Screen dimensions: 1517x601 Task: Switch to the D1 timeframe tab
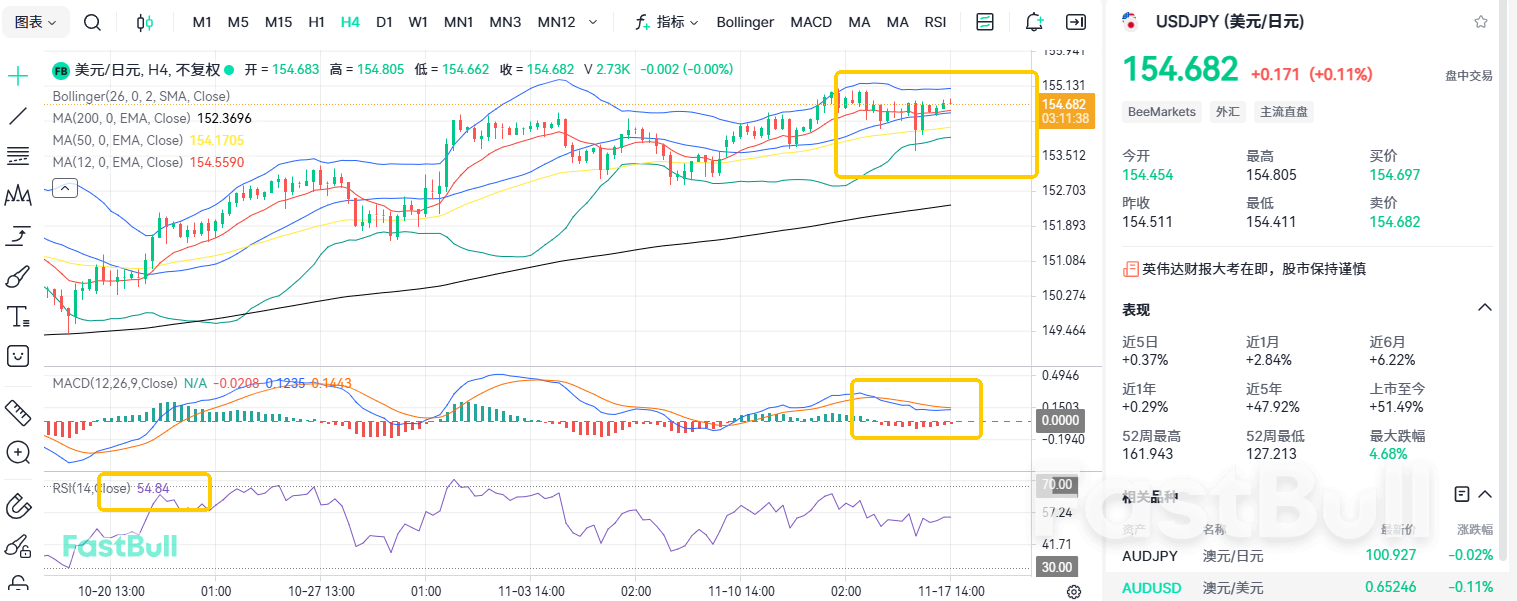point(384,21)
